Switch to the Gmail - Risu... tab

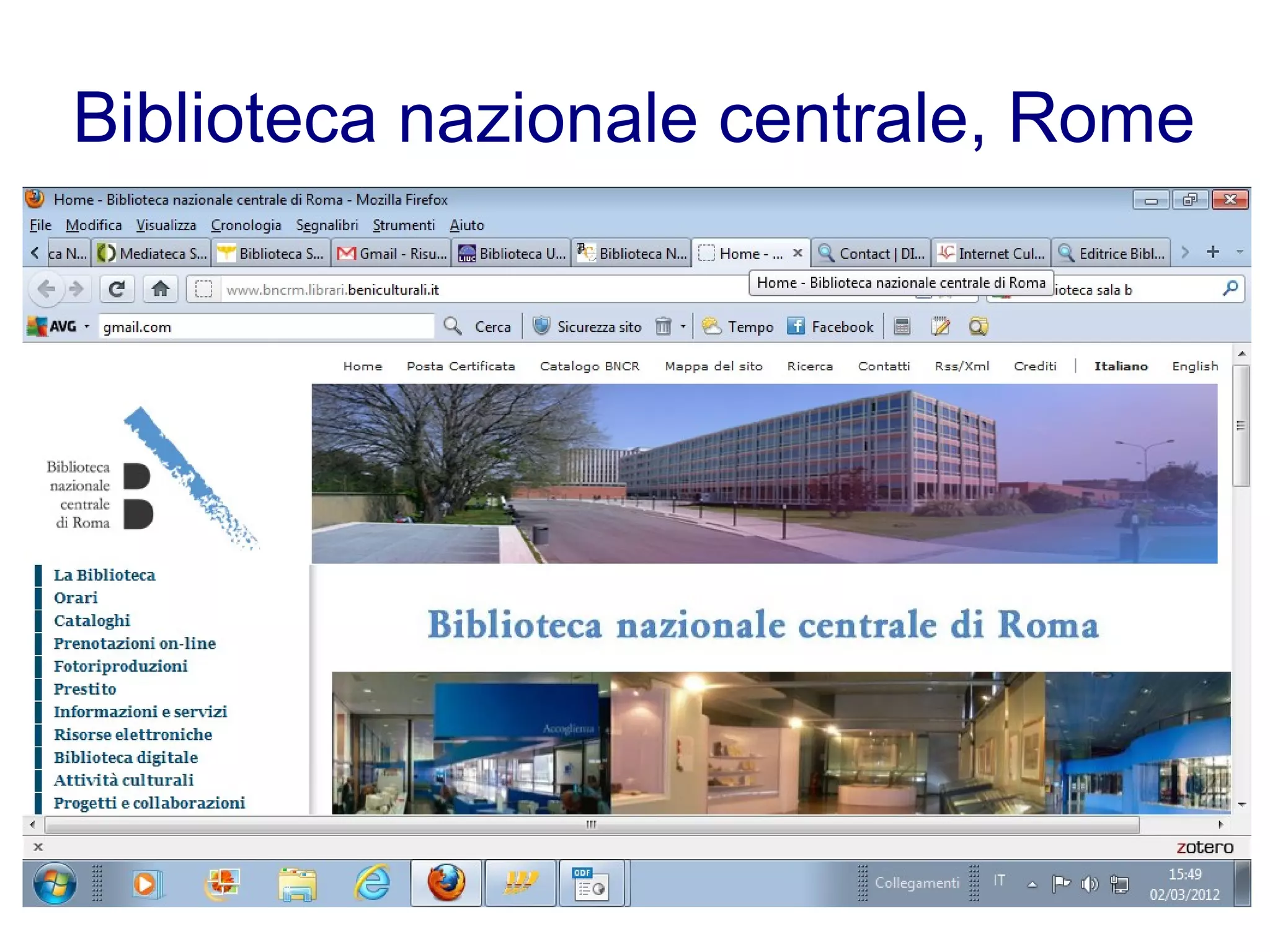(391, 253)
